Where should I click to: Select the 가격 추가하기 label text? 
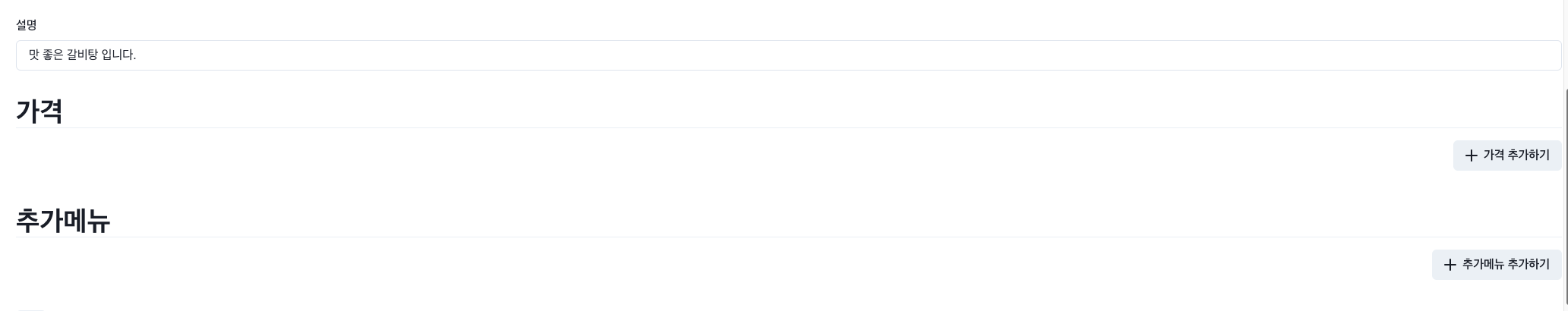(1516, 155)
